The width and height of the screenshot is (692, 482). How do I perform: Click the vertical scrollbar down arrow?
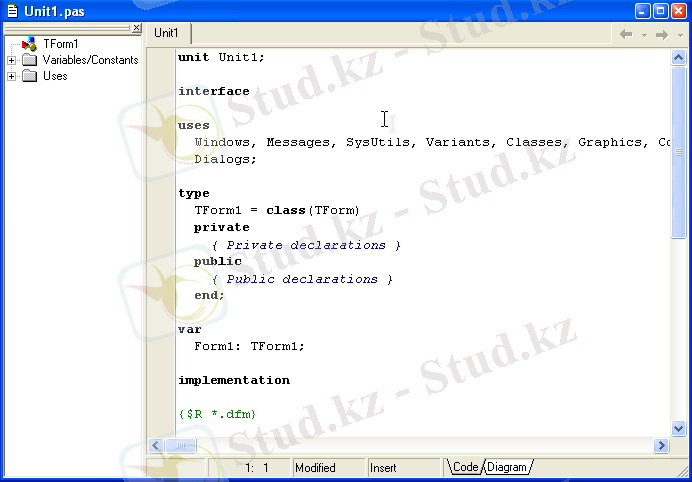coord(678,428)
